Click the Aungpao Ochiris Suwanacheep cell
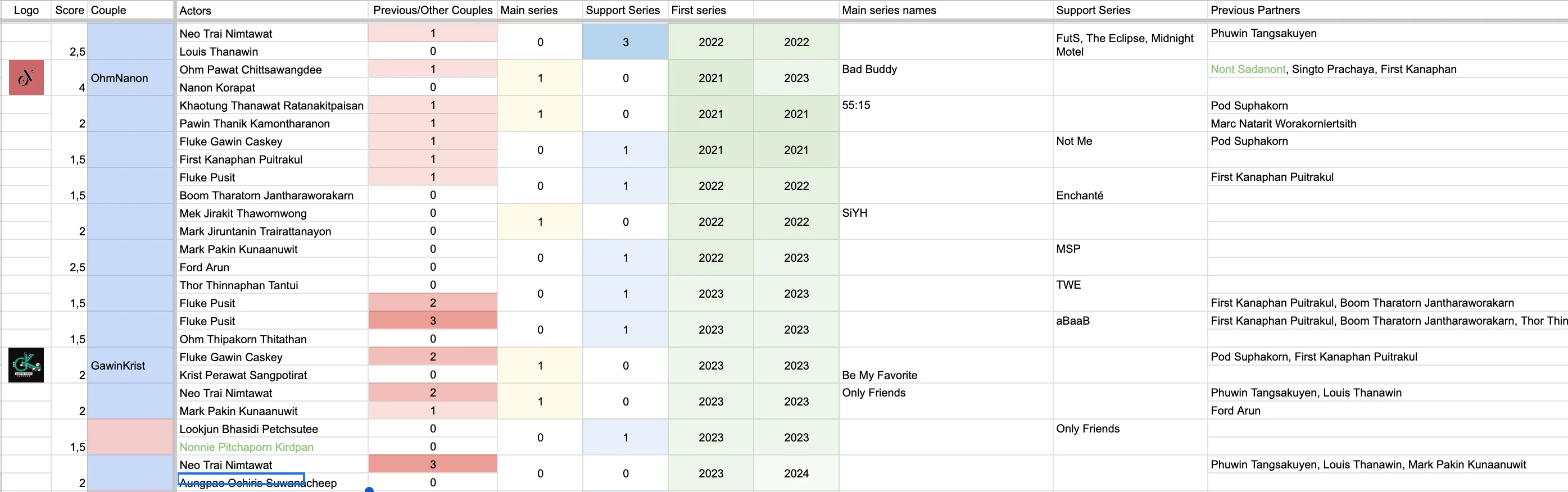The height and width of the screenshot is (492, 1568). pos(271,483)
